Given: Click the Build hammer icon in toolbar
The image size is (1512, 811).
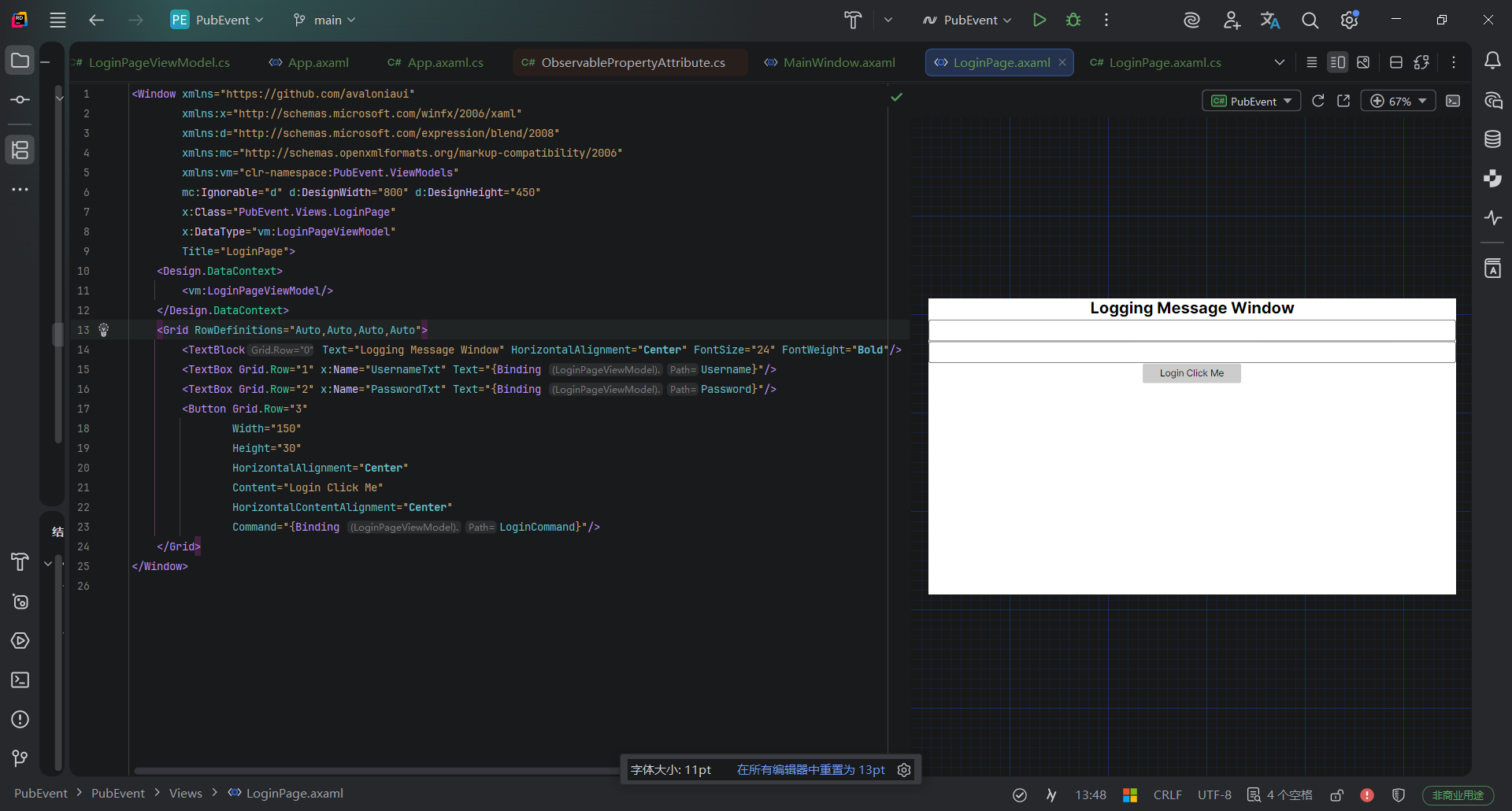Looking at the screenshot, I should point(853,20).
